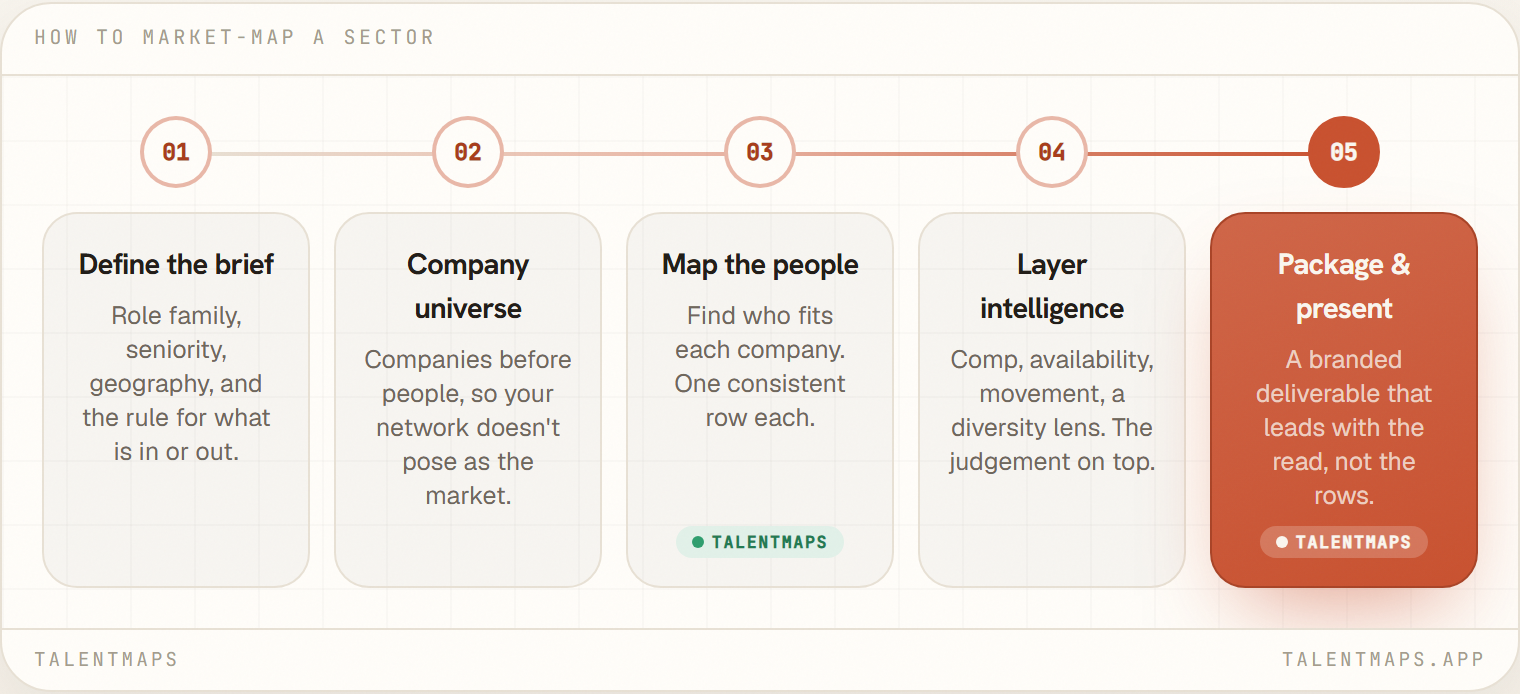Screen dimensions: 1520x694
Task: Open the Map the people card
Action: (760, 400)
